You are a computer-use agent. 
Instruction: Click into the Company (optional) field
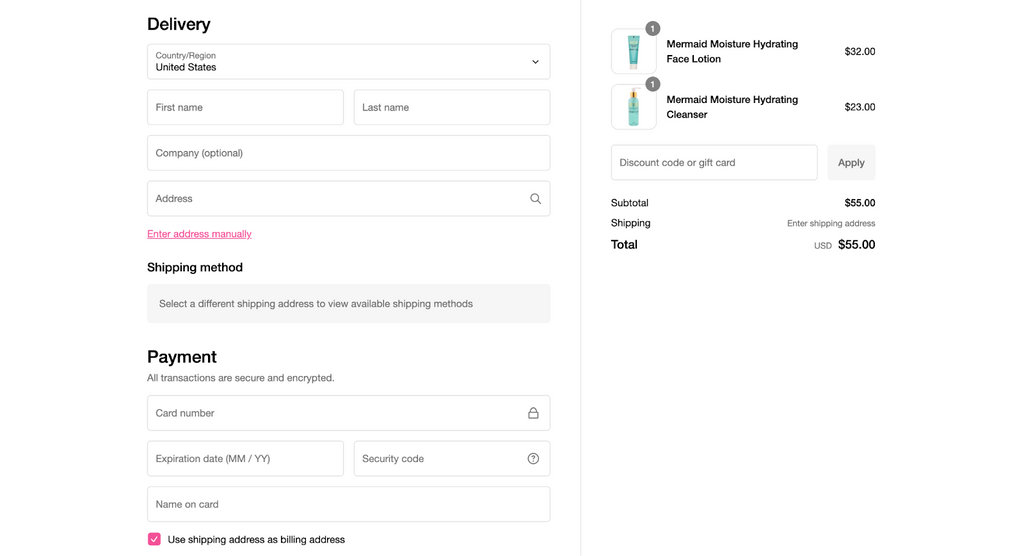348,153
